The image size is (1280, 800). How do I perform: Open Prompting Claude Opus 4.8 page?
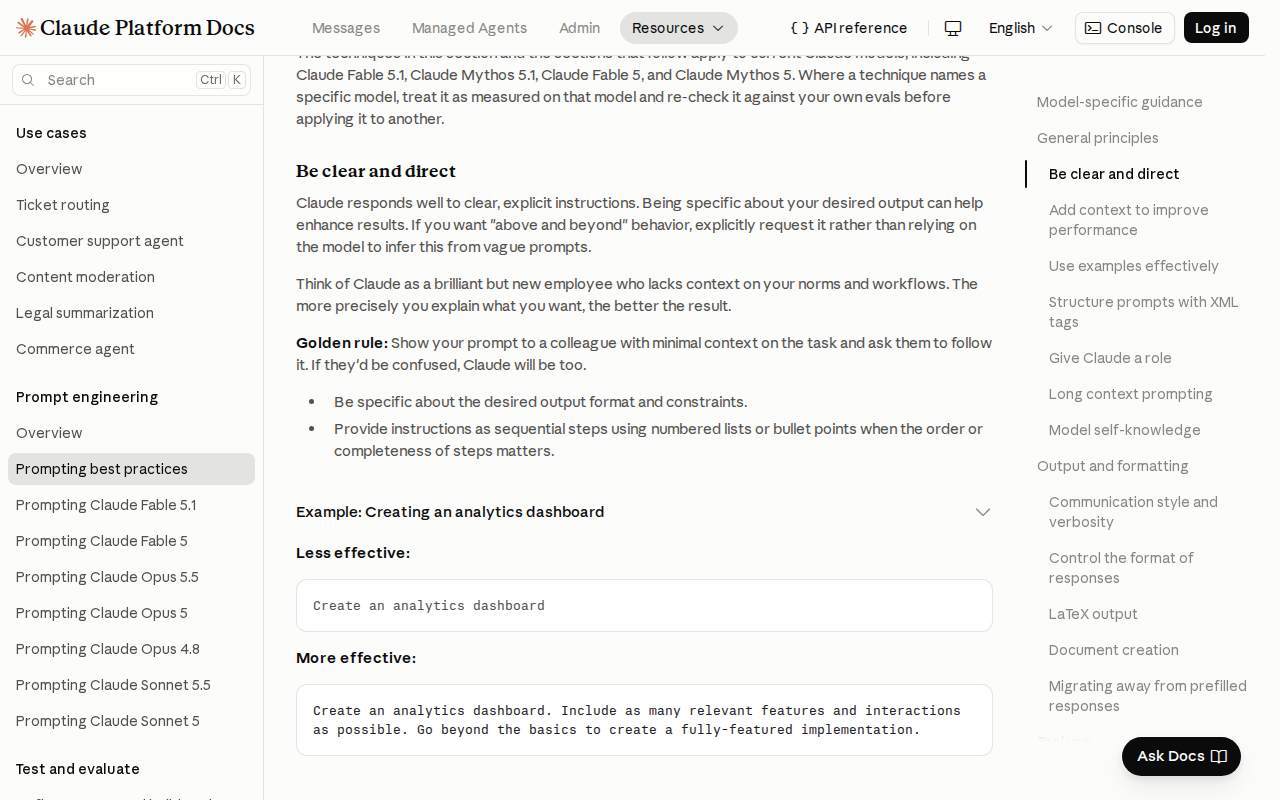click(x=131, y=649)
